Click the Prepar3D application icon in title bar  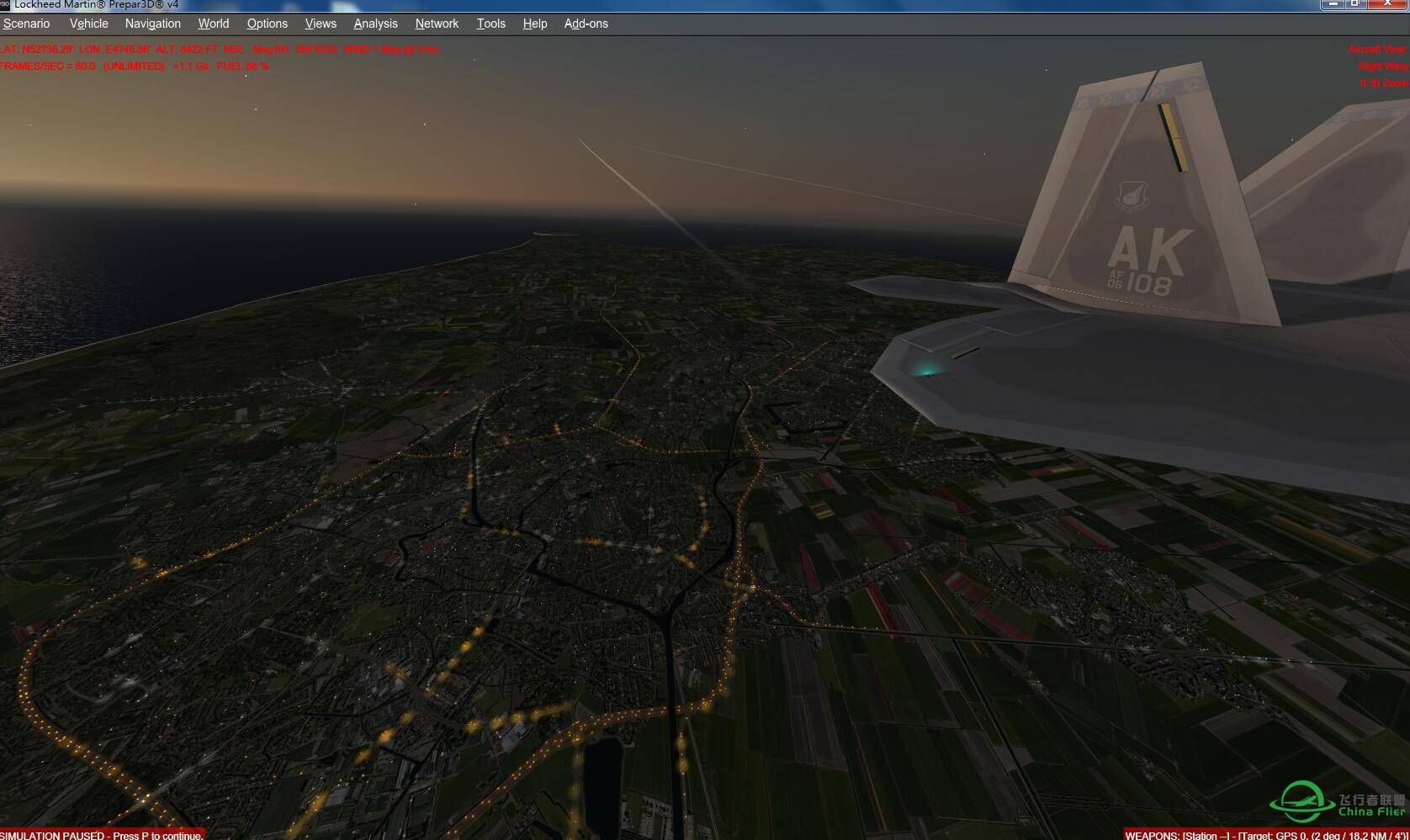coord(7,4)
